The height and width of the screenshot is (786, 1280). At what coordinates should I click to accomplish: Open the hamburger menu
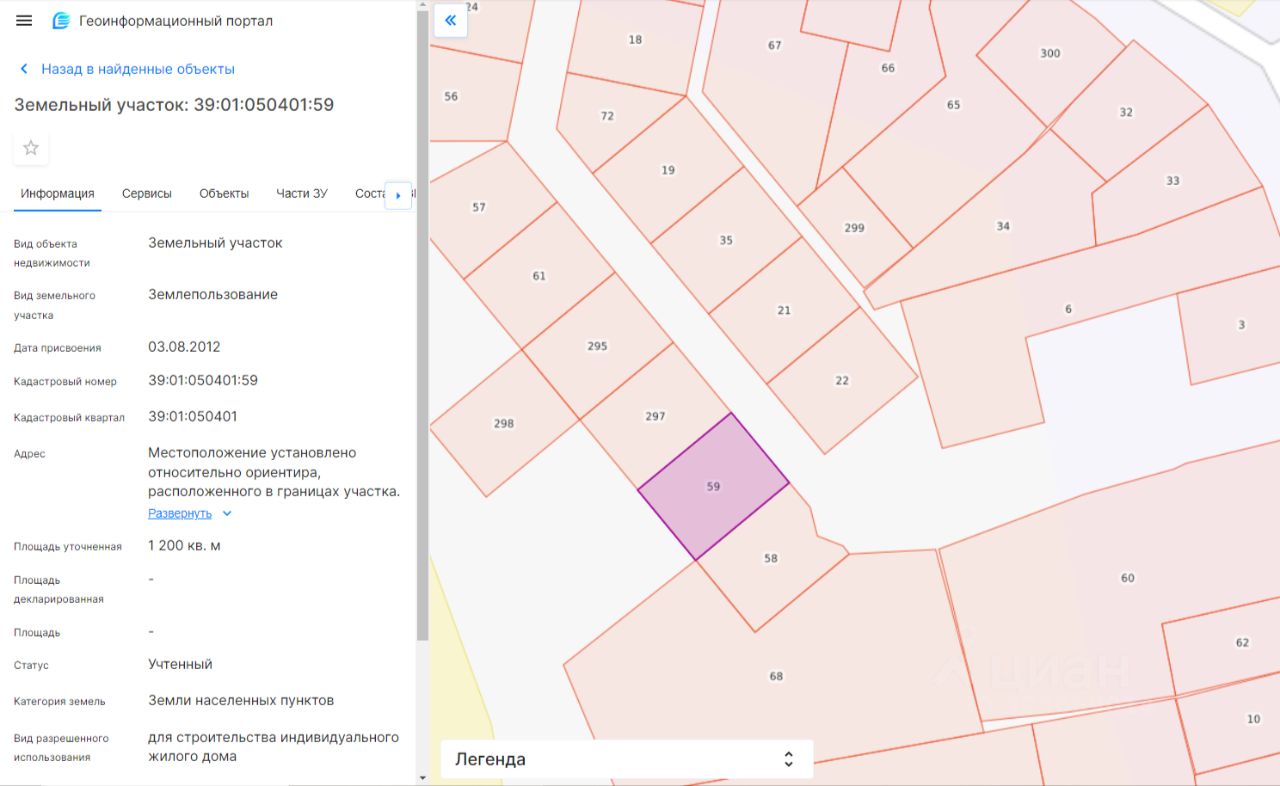tap(25, 21)
